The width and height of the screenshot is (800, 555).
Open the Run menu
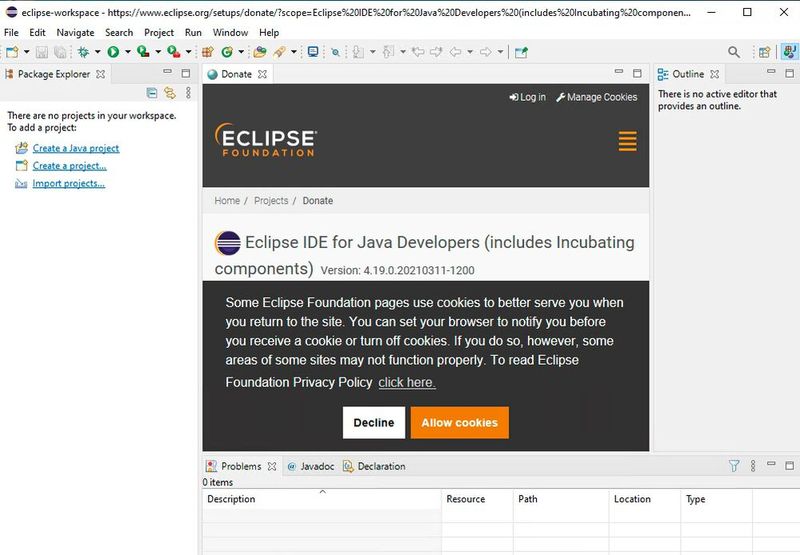(x=193, y=33)
